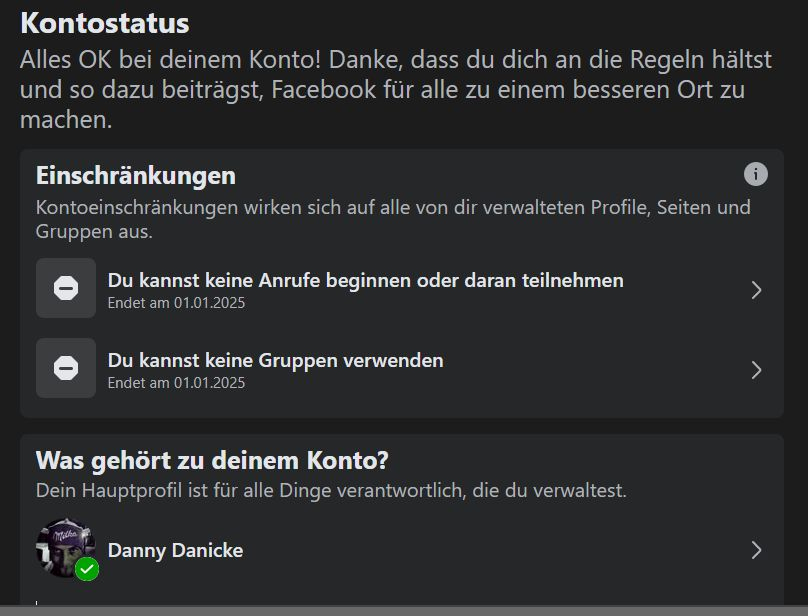The width and height of the screenshot is (808, 616).
Task: Select the Danny Danicke profile name
Action: 175,550
